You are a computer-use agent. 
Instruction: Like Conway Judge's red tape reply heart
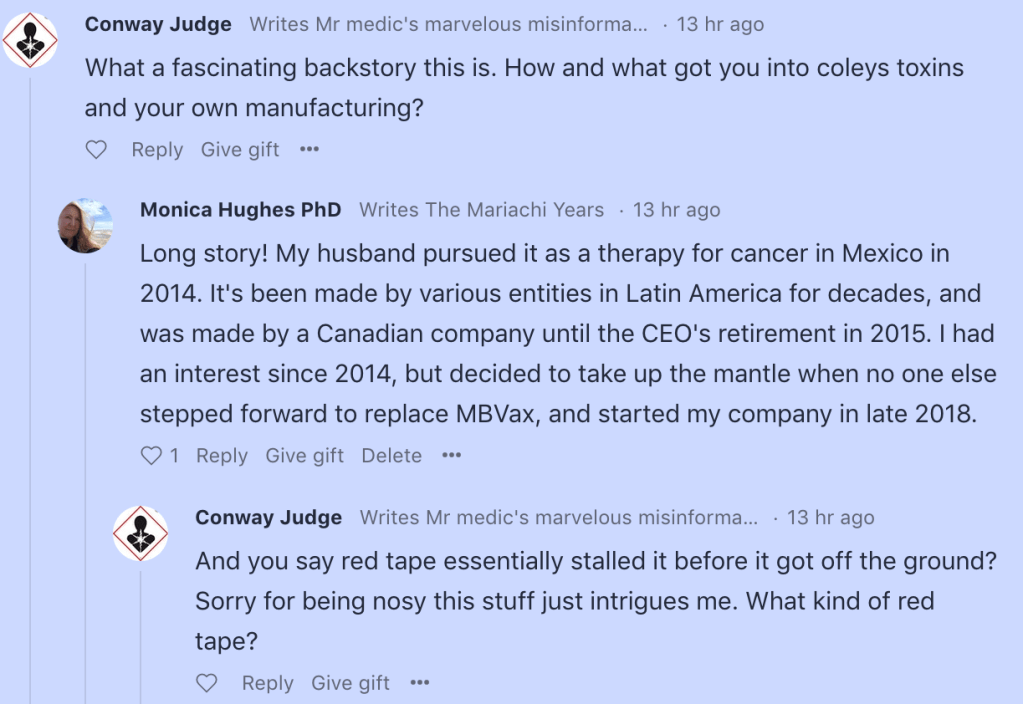click(207, 684)
